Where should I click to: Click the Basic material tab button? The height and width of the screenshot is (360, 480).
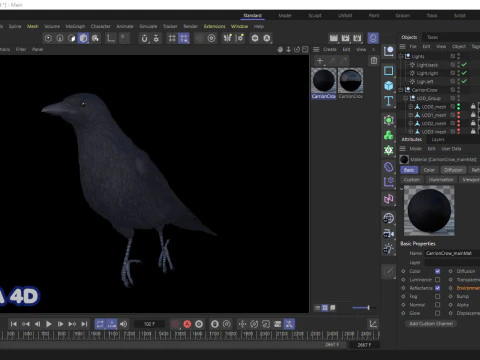pos(409,170)
